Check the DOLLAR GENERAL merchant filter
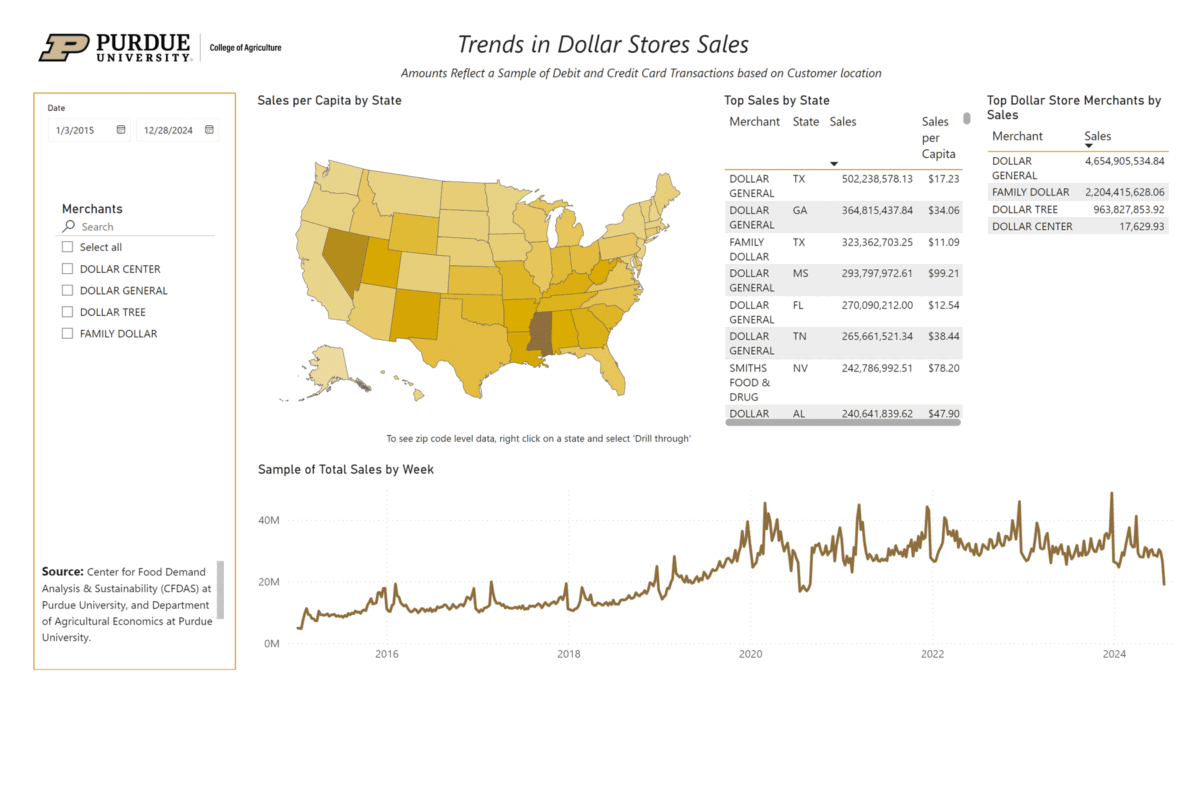Screen dimensions: 1200x800 click(x=67, y=291)
